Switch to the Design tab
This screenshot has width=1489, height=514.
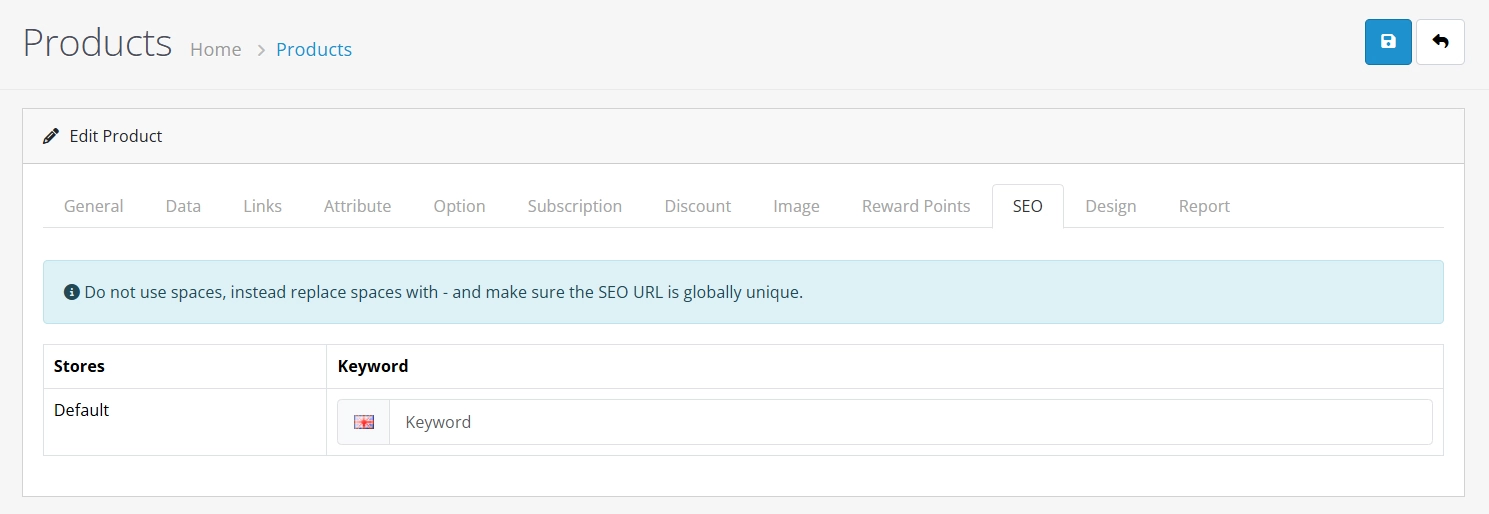coord(1111,206)
